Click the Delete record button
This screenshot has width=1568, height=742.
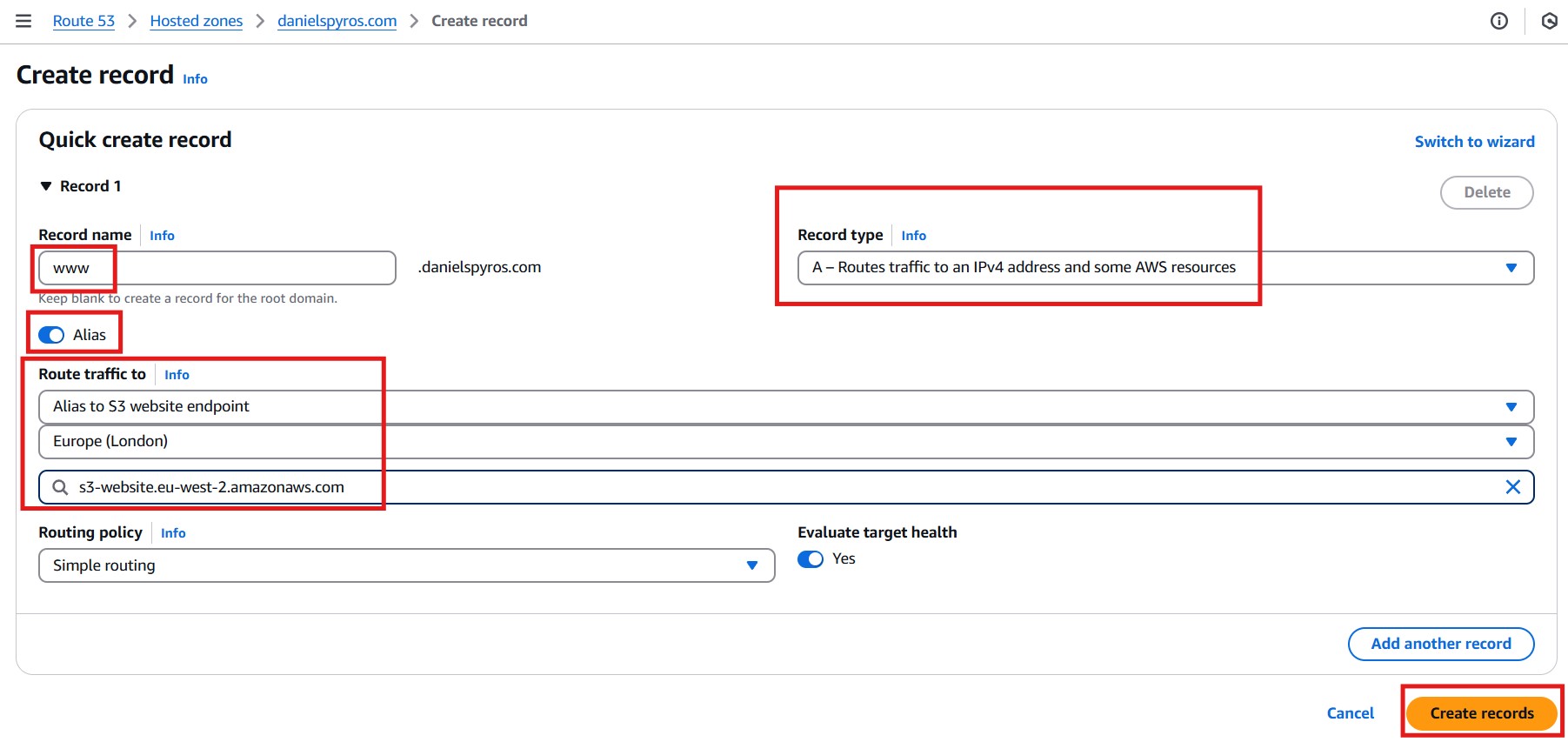pos(1486,192)
